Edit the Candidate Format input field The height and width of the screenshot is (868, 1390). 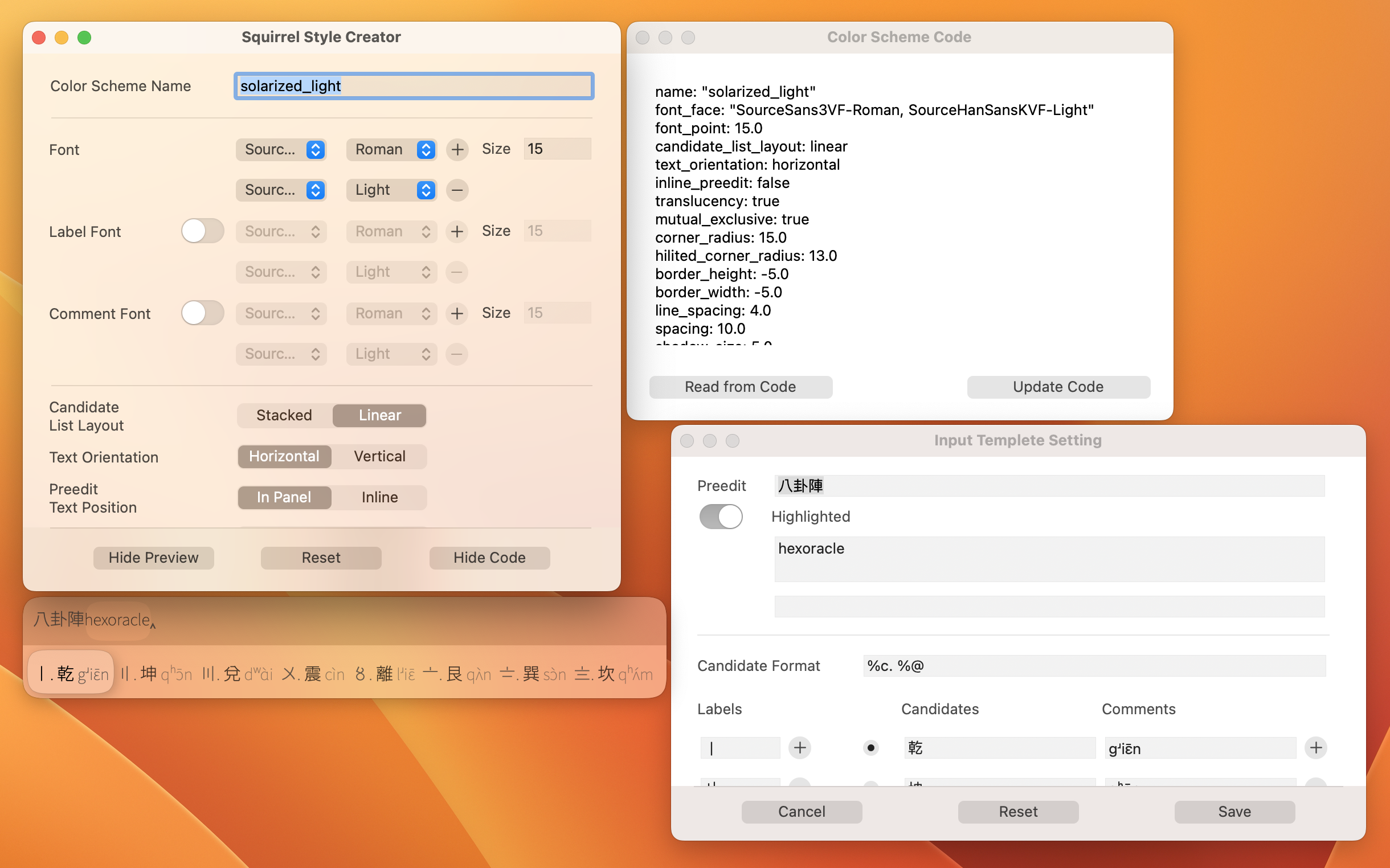point(1092,666)
